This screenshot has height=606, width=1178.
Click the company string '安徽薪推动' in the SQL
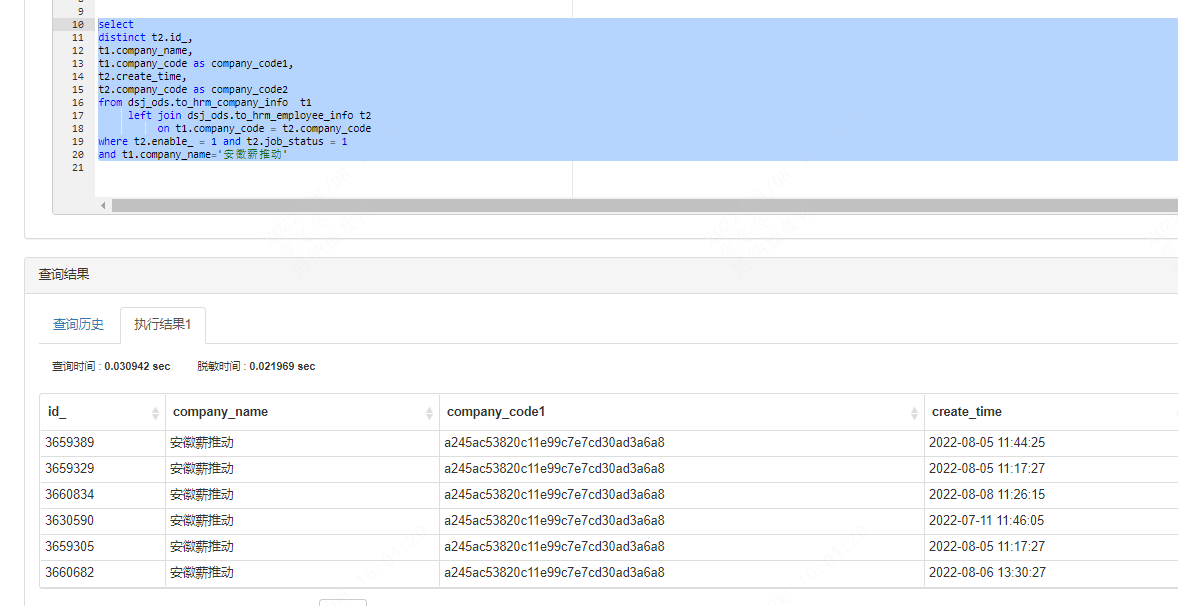click(254, 155)
